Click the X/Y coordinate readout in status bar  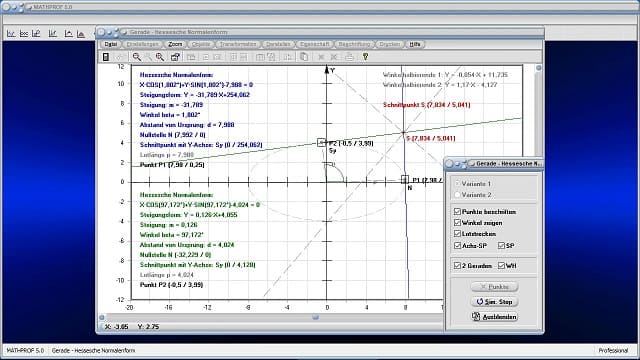[132, 327]
